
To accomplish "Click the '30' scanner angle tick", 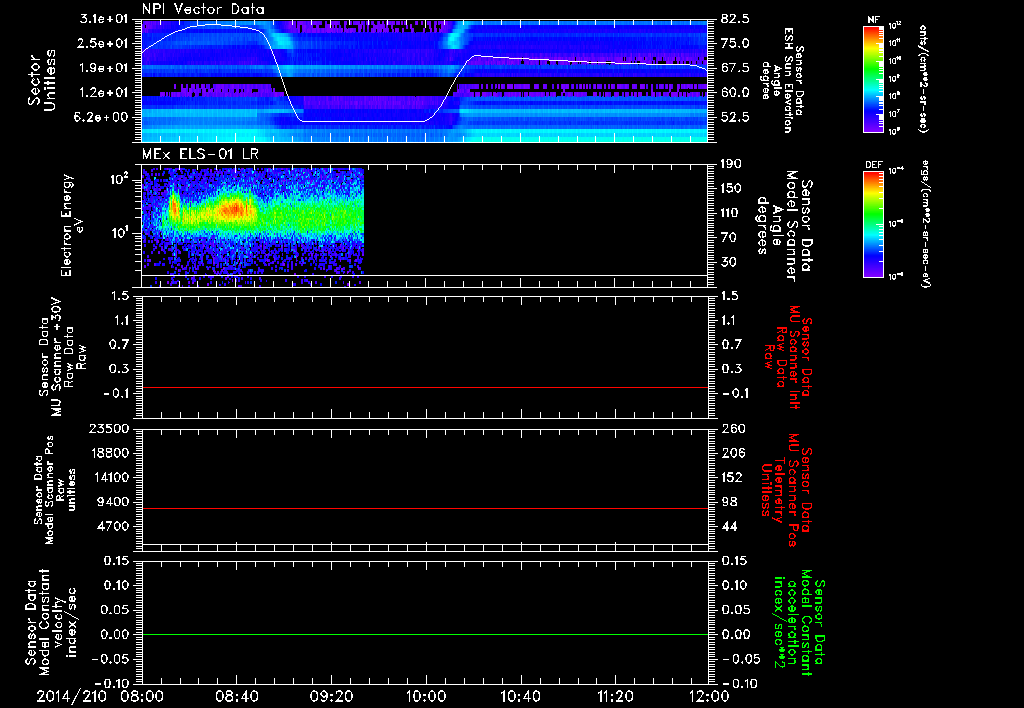I will tap(728, 263).
